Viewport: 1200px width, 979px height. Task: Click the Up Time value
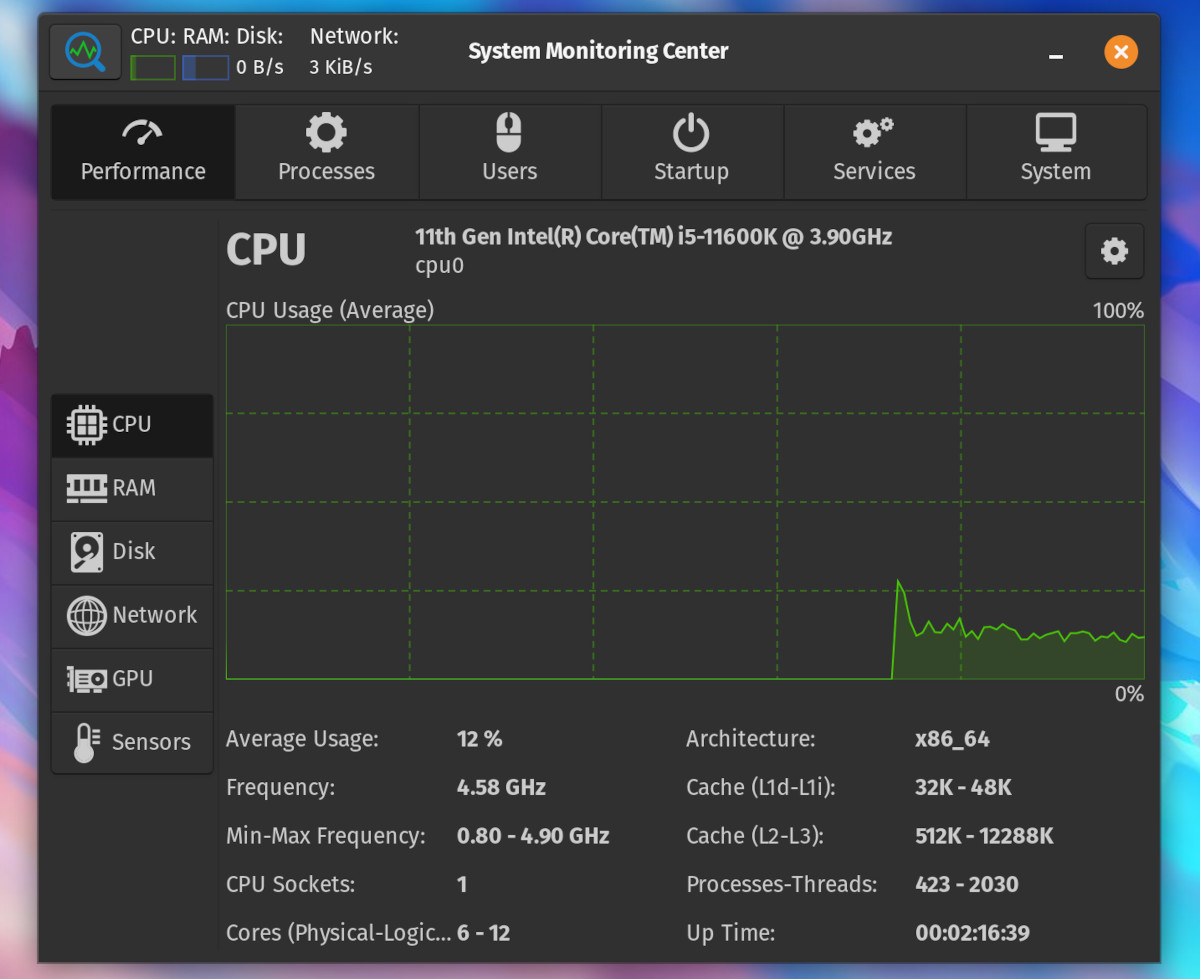972,933
